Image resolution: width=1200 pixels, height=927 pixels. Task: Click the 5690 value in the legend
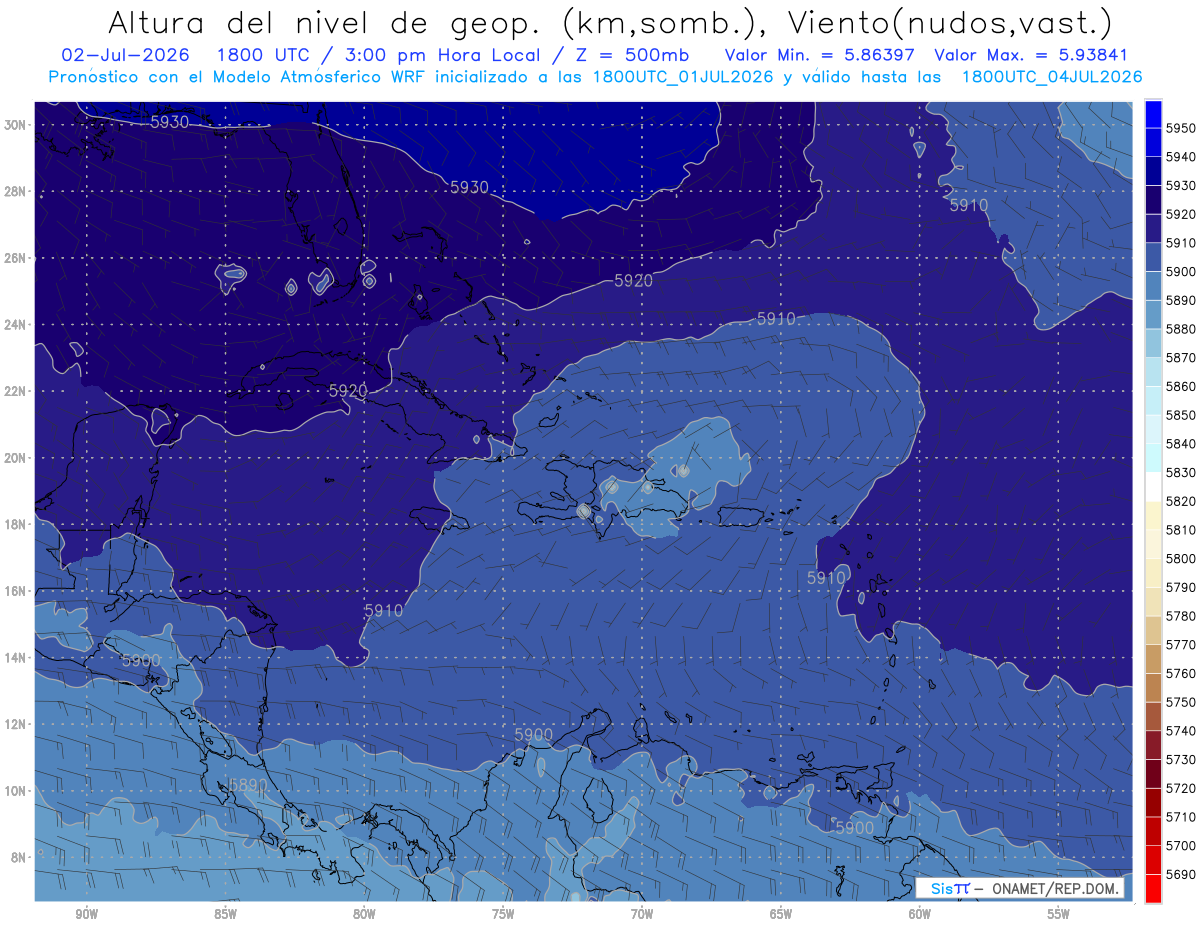1180,874
